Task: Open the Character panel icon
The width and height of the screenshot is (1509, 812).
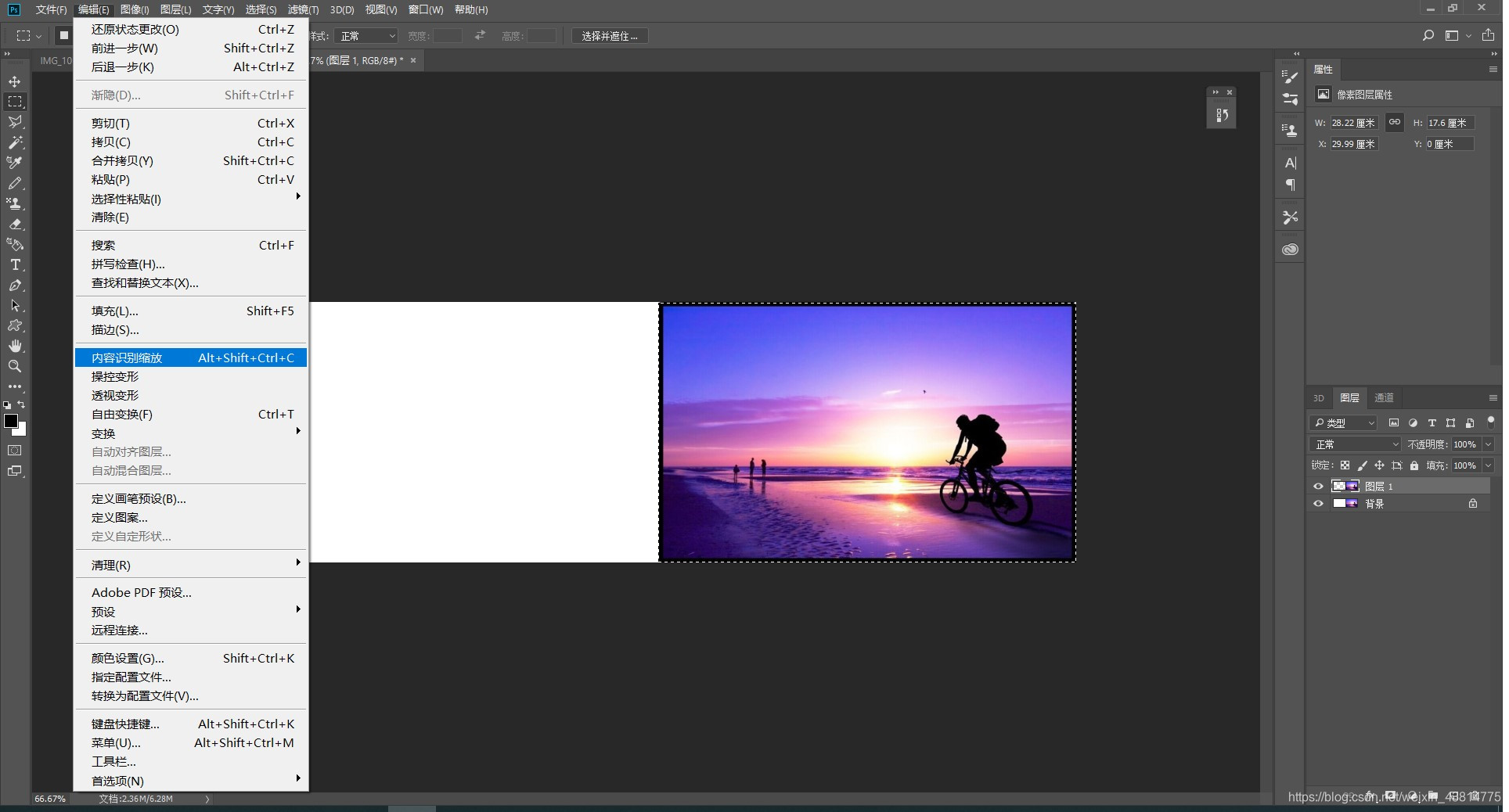Action: pos(1291,163)
